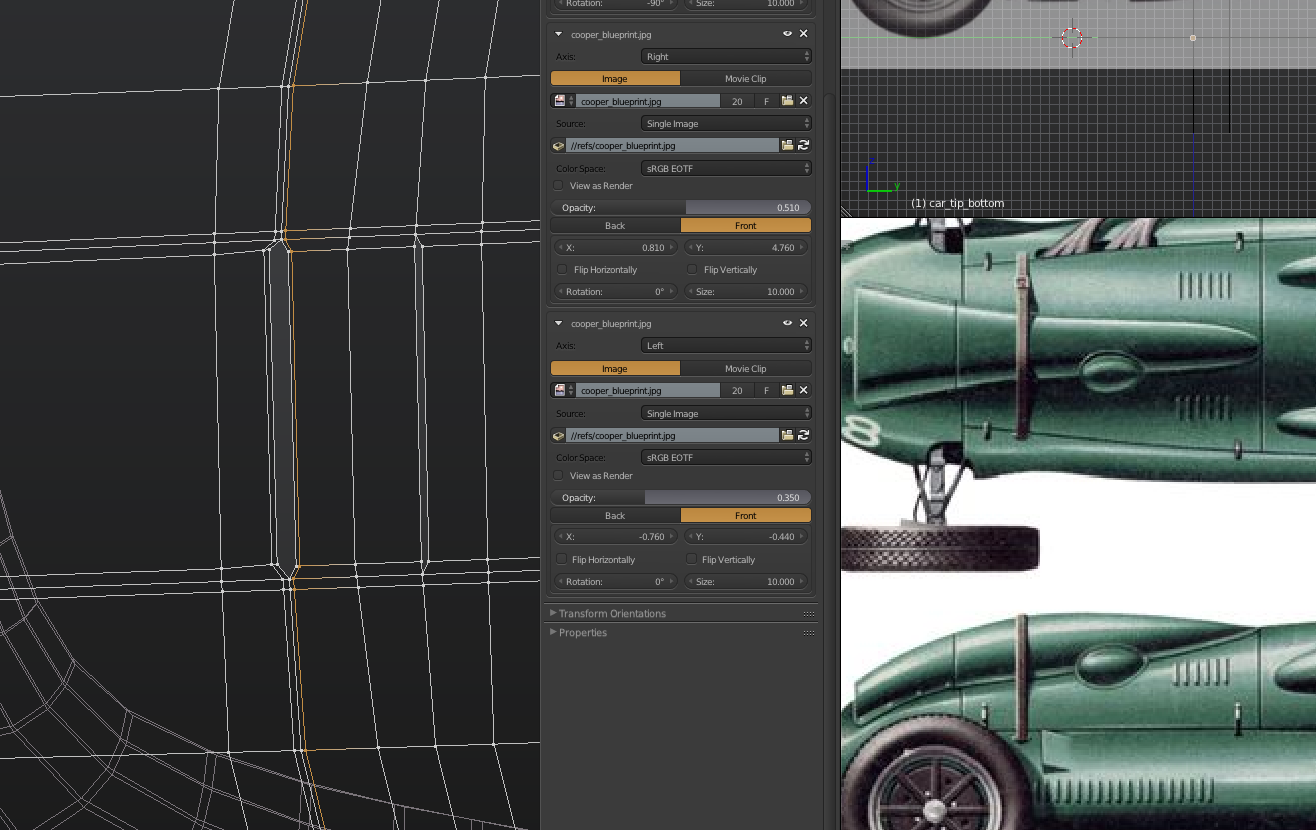Hide the Left axis background image via eye icon

click(787, 323)
